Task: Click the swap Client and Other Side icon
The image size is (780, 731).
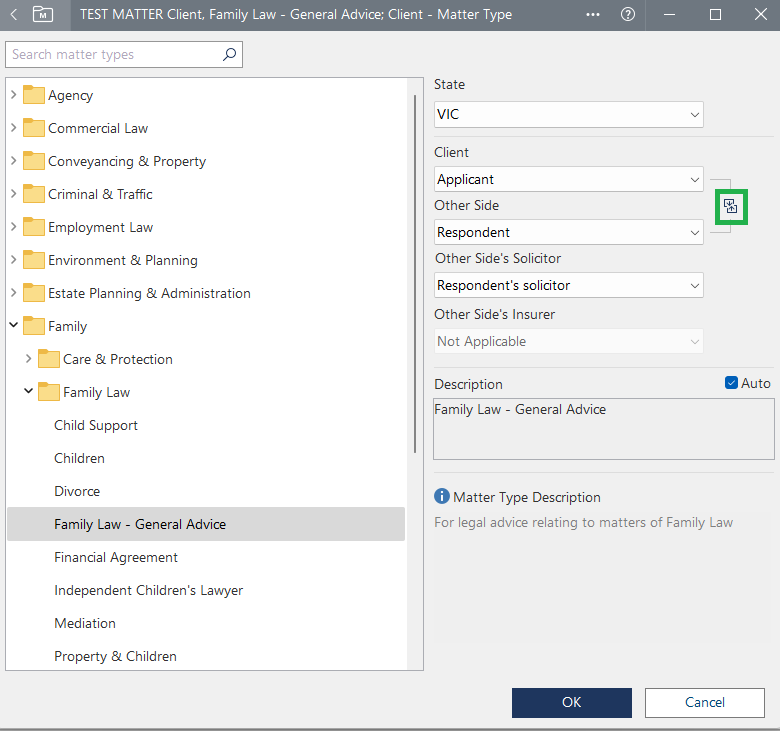Action: click(731, 207)
